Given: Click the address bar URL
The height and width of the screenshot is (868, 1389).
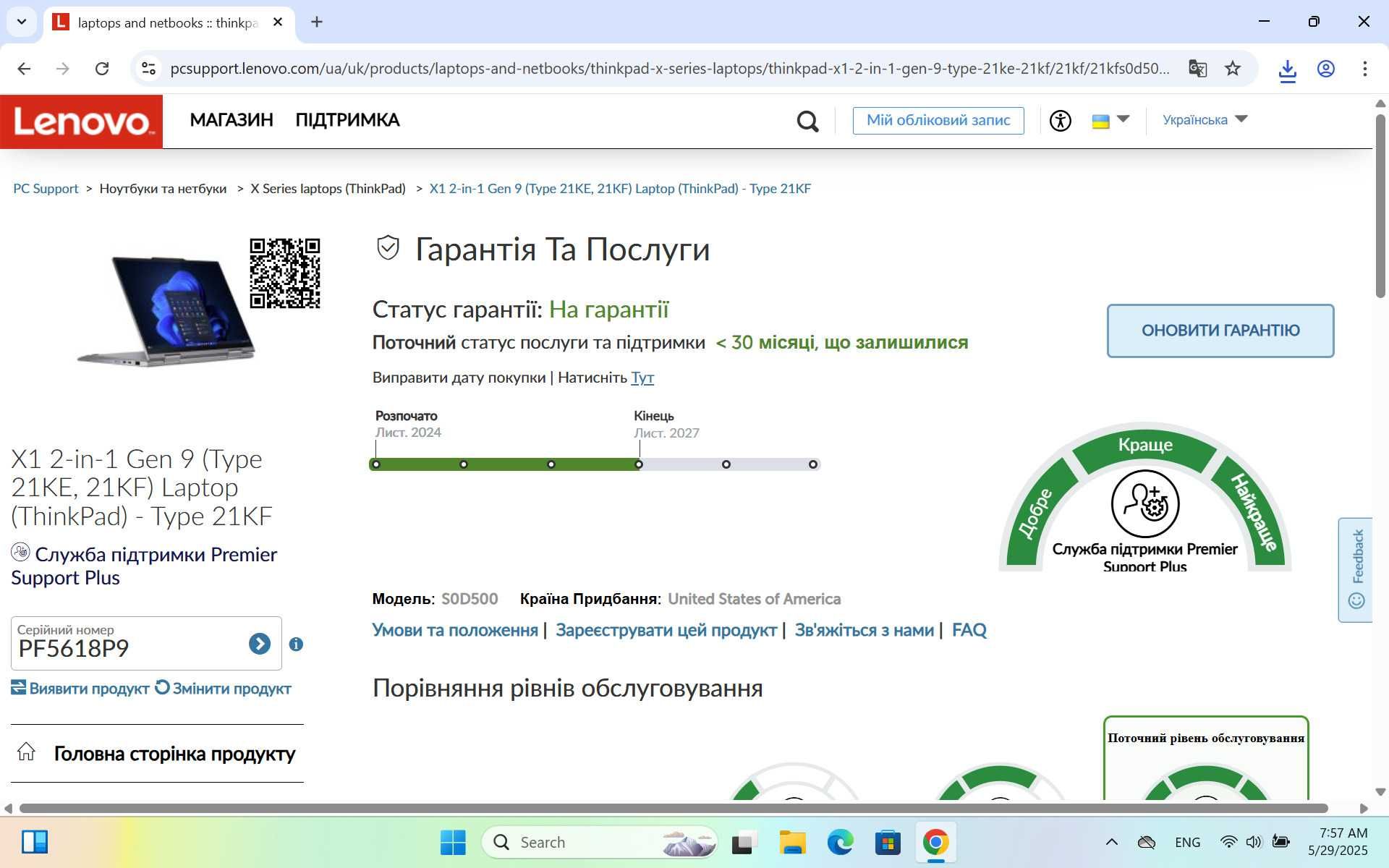Looking at the screenshot, I should point(670,69).
